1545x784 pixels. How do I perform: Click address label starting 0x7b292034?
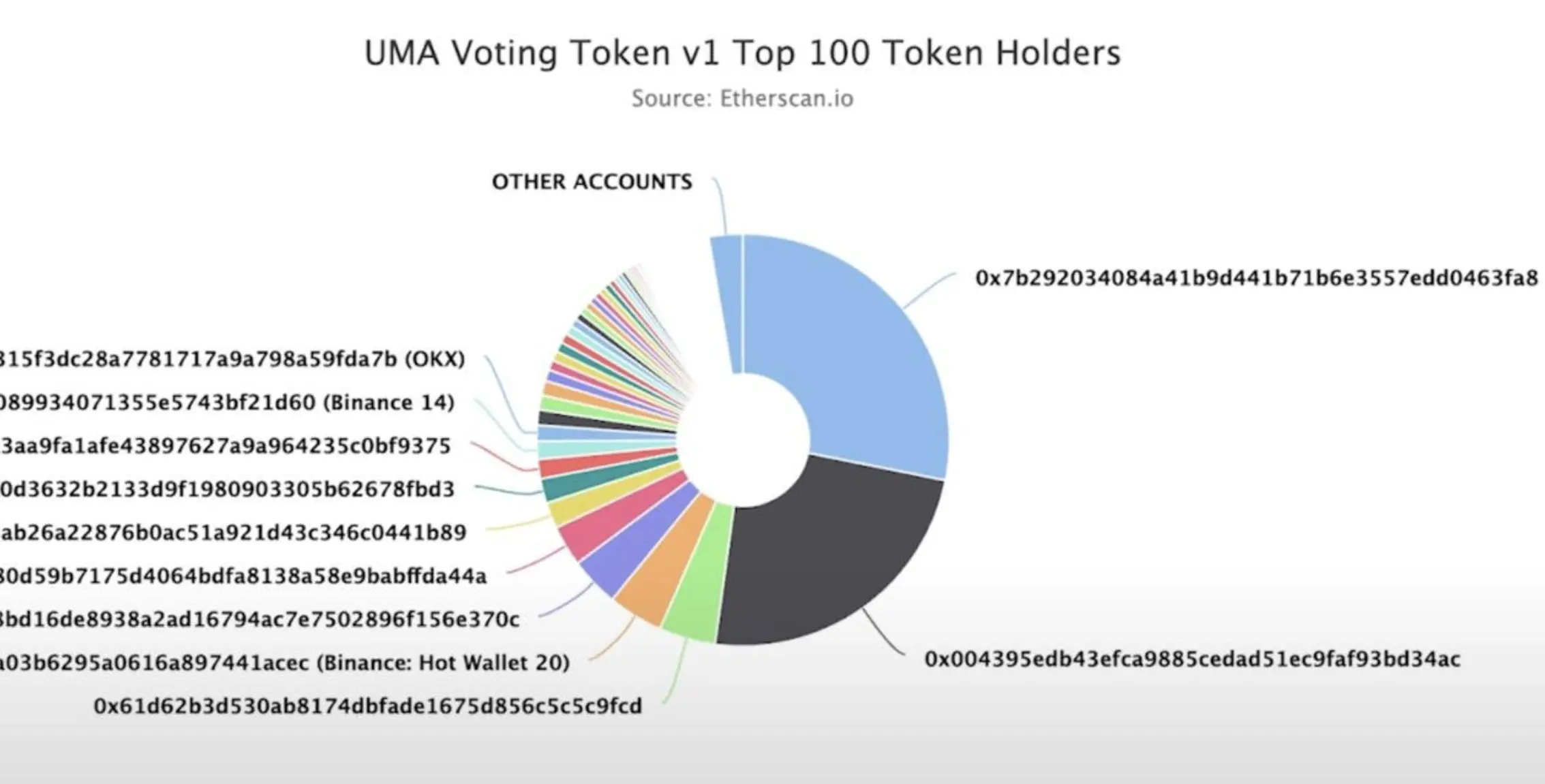[1256, 278]
